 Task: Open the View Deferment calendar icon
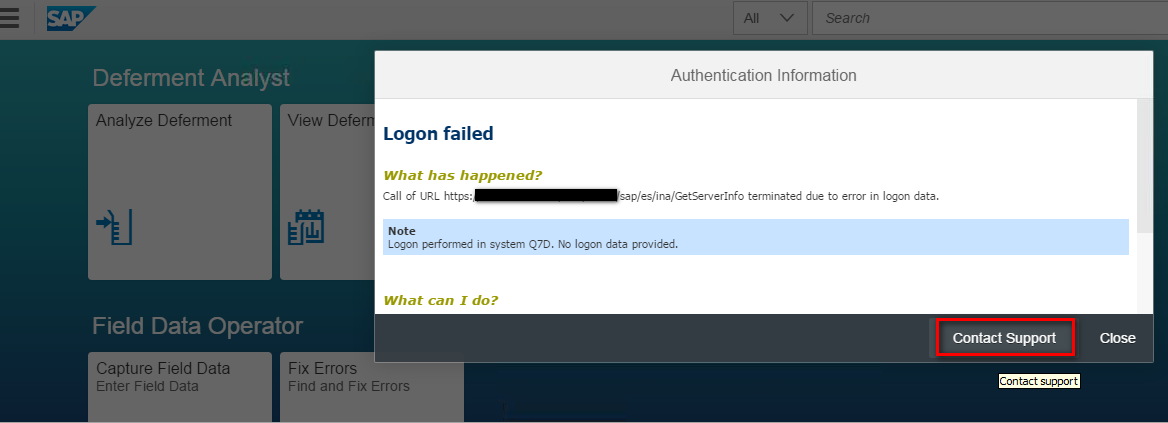pyautogui.click(x=305, y=227)
